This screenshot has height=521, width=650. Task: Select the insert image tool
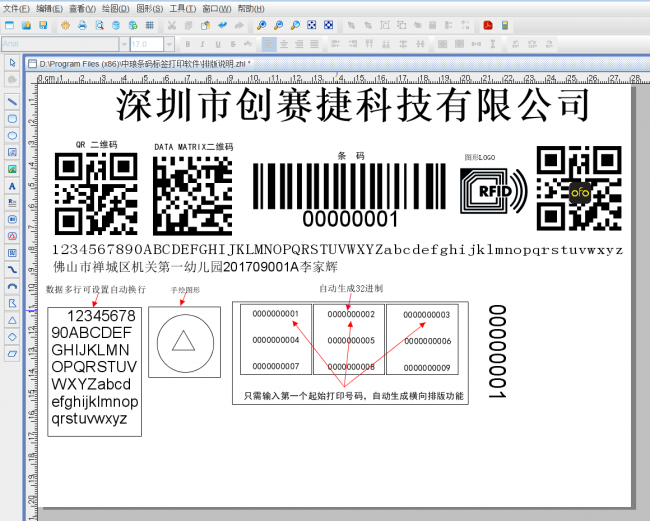[12, 169]
